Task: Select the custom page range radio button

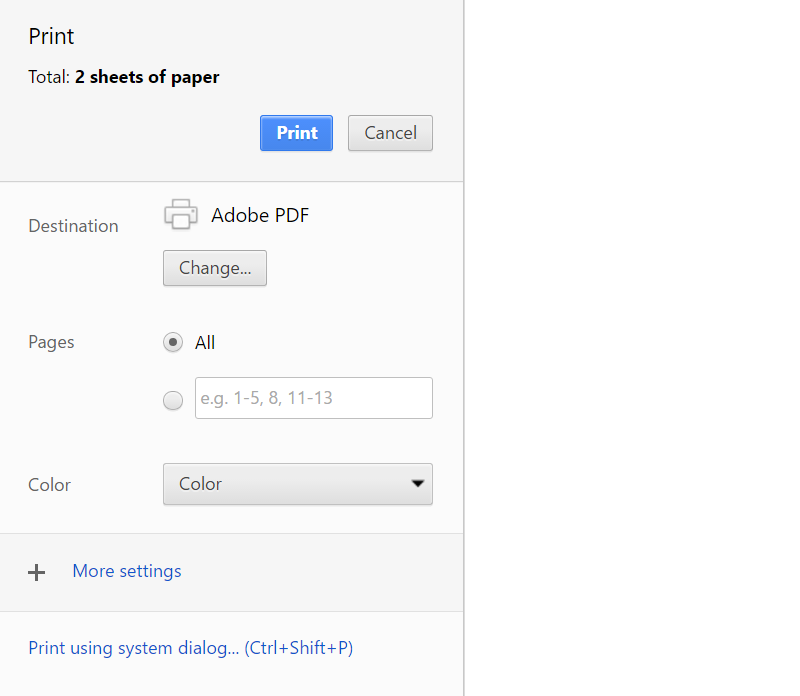Action: click(172, 399)
